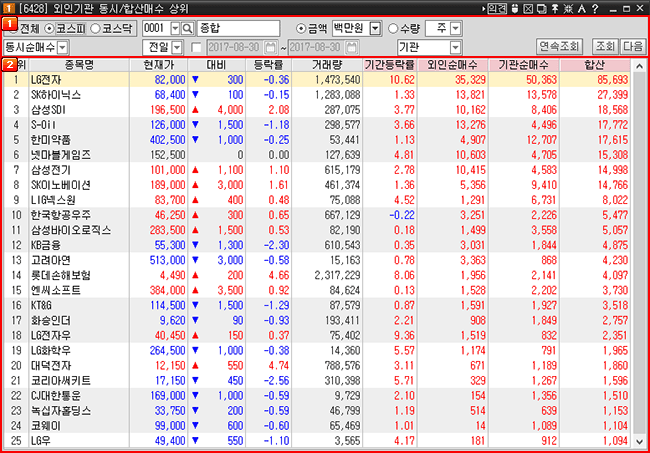Sort by the 종목명 column header
The image size is (650, 453).
tap(79, 65)
